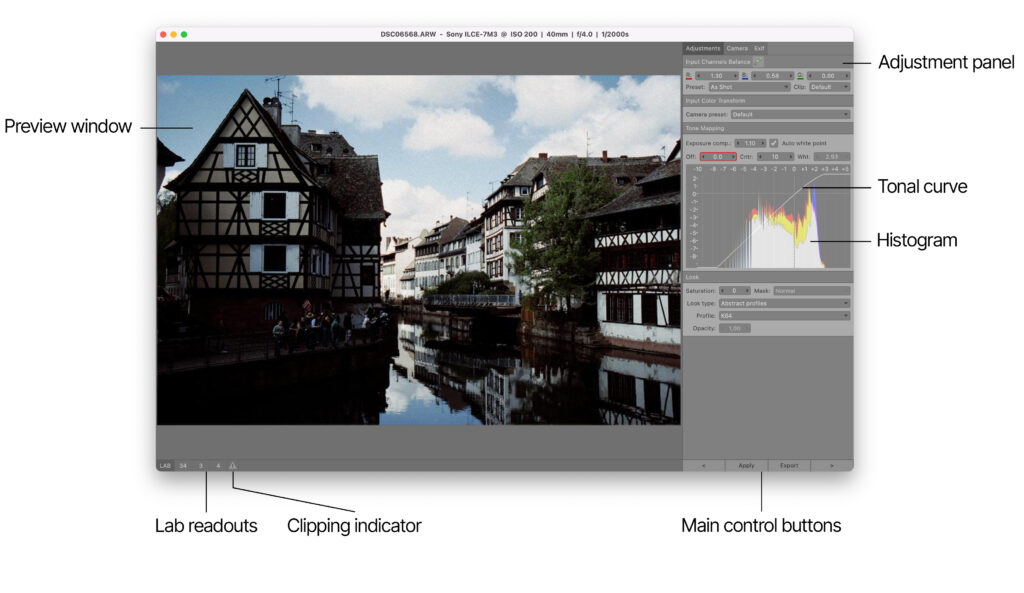This screenshot has width=1024, height=593.
Task: Click the Apply button
Action: tap(746, 466)
